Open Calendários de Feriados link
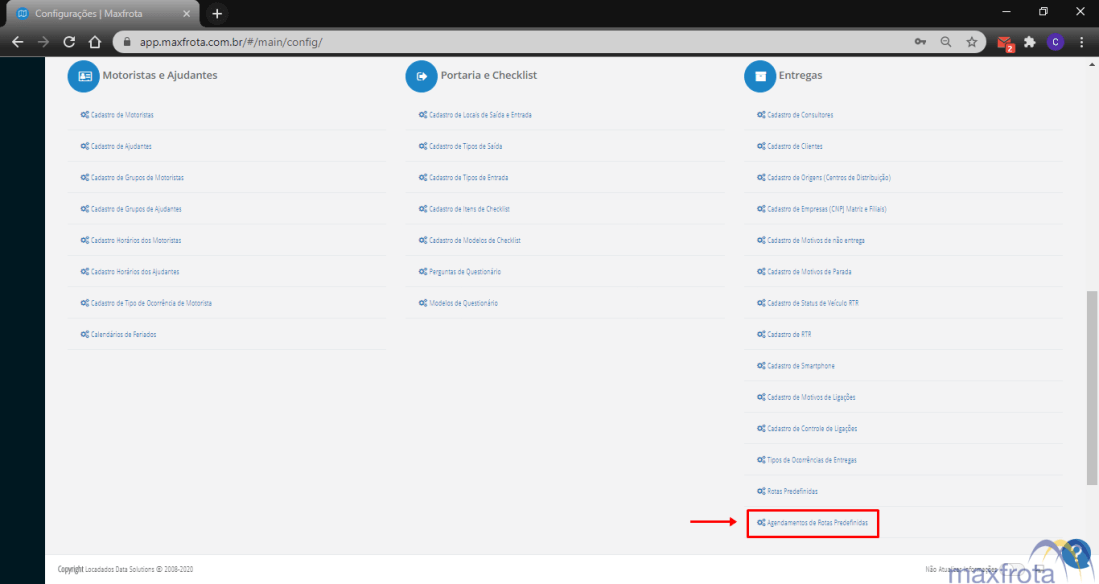The width and height of the screenshot is (1099, 584). [x=122, y=334]
